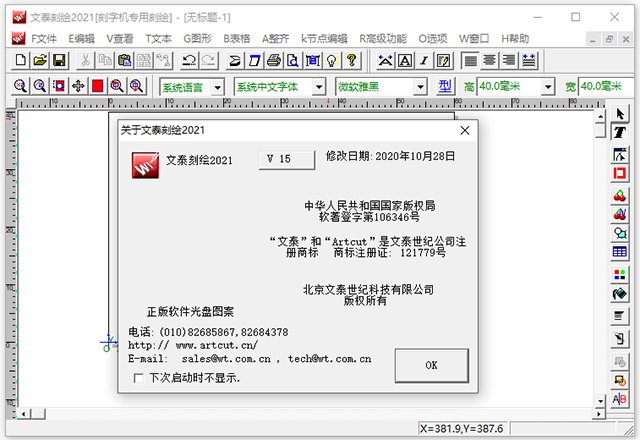This screenshot has width=640, height=440.
Task: Click the vertical scrollbar up arrow
Action: [600, 117]
